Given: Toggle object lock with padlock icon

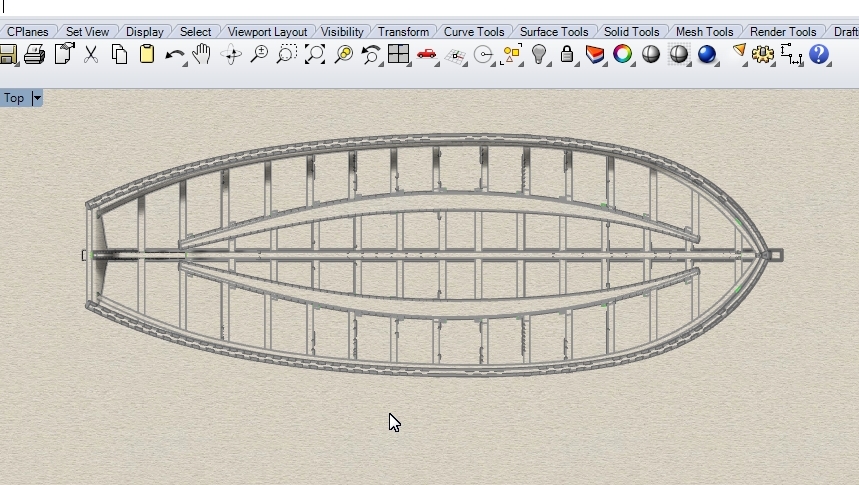Looking at the screenshot, I should [567, 54].
